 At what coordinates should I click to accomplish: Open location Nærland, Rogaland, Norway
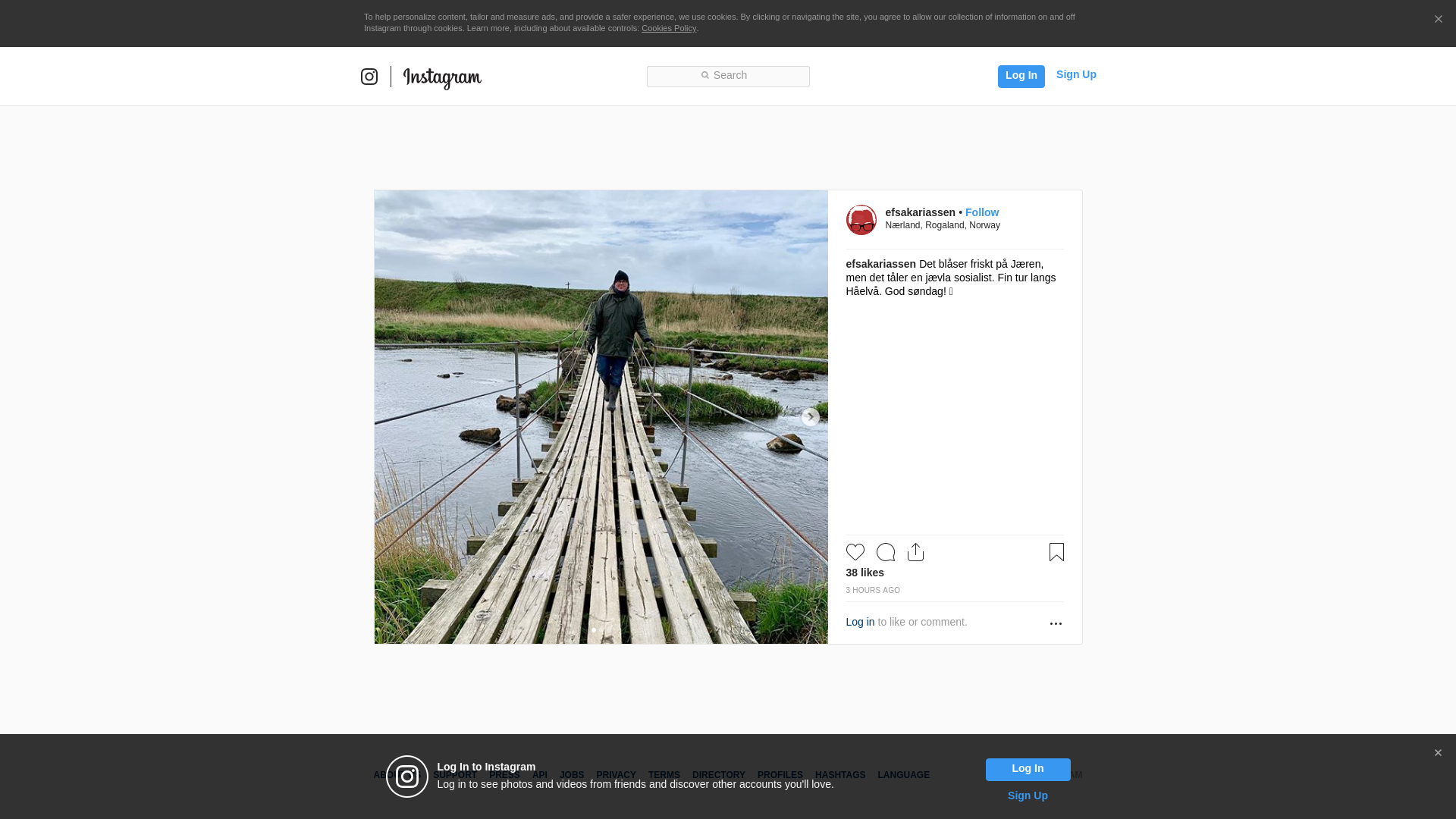pos(942,225)
